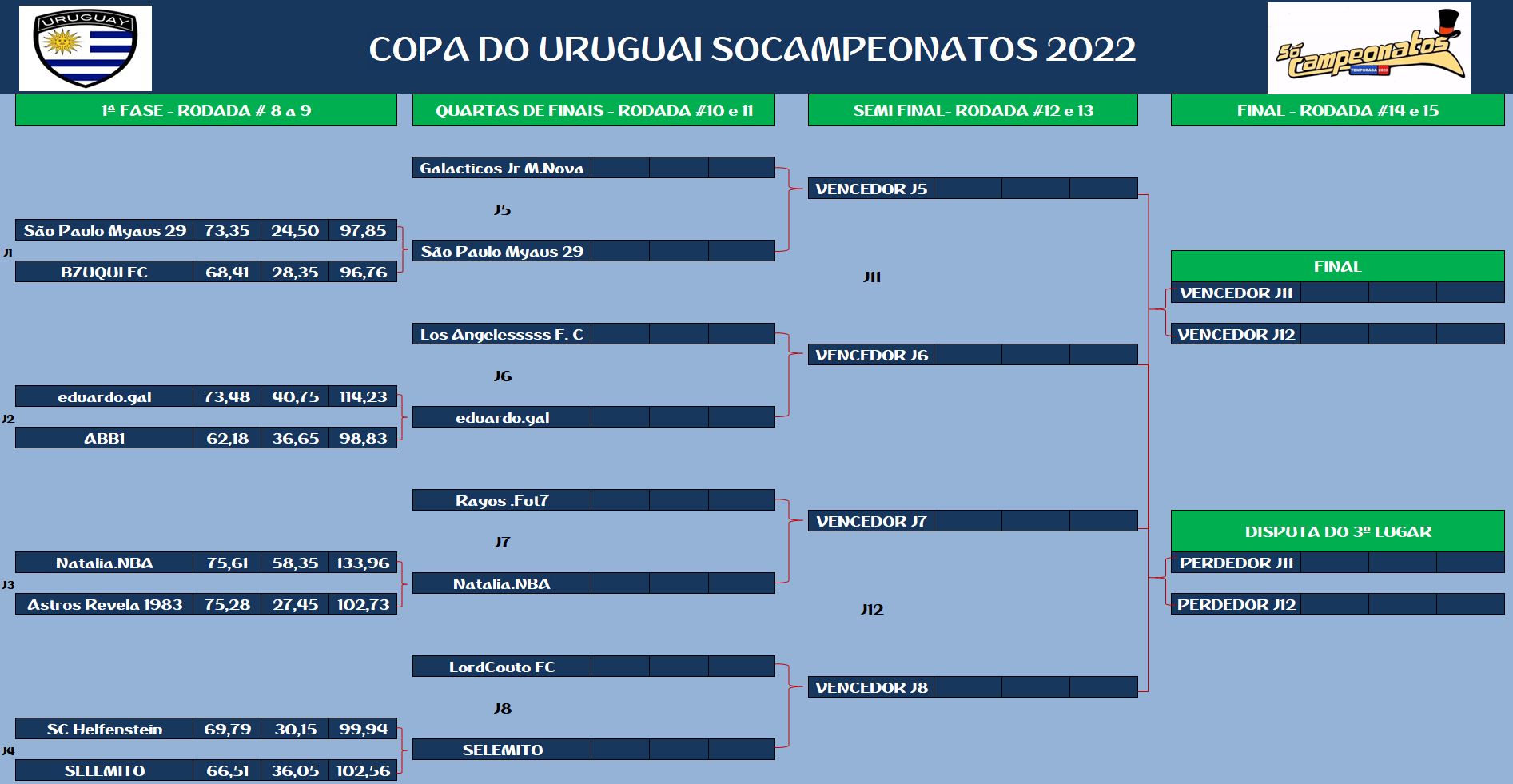The width and height of the screenshot is (1513, 784).
Task: Click the Astros Revela 1983 team cell
Action: point(105,604)
